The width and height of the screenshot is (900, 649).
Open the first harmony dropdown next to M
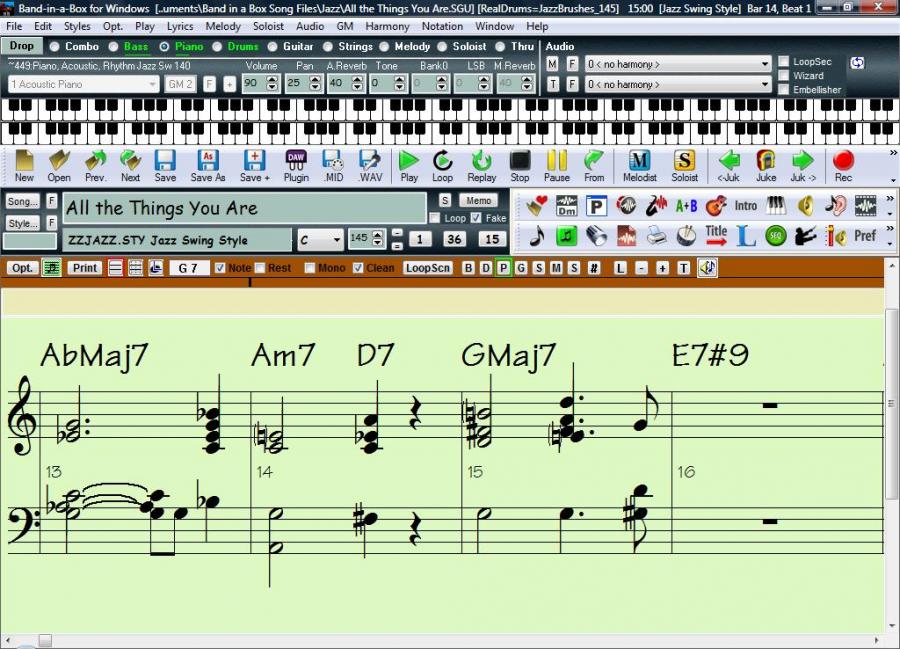coord(678,64)
